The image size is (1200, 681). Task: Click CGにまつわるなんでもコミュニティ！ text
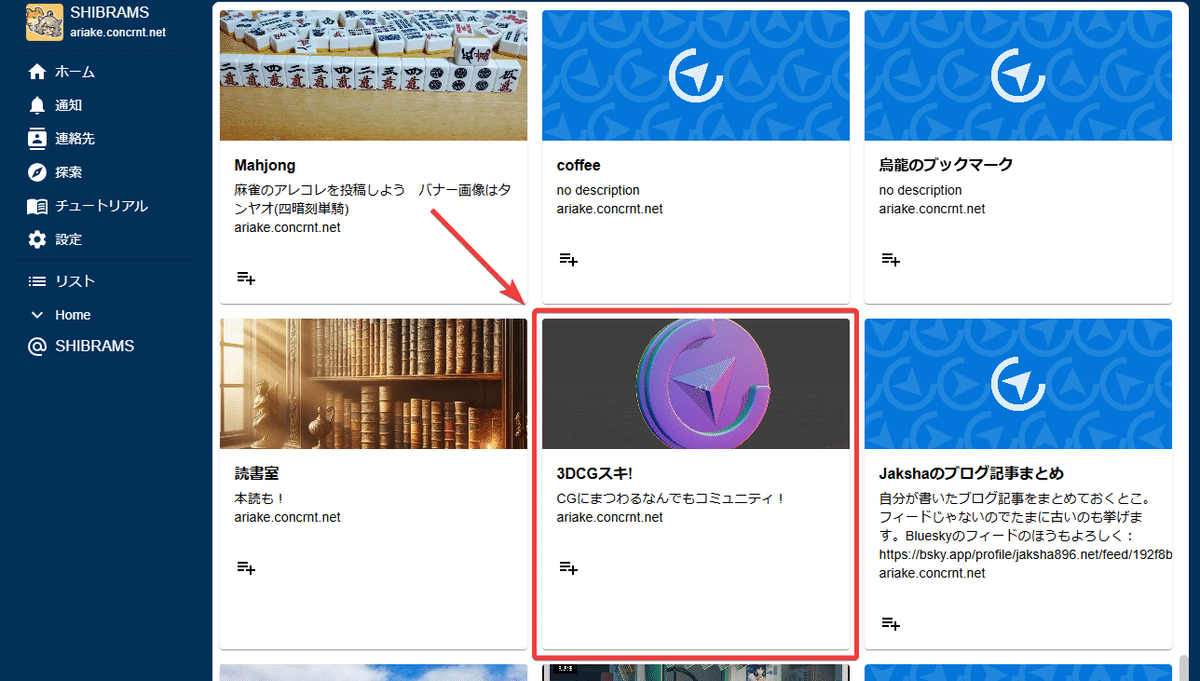pos(671,498)
